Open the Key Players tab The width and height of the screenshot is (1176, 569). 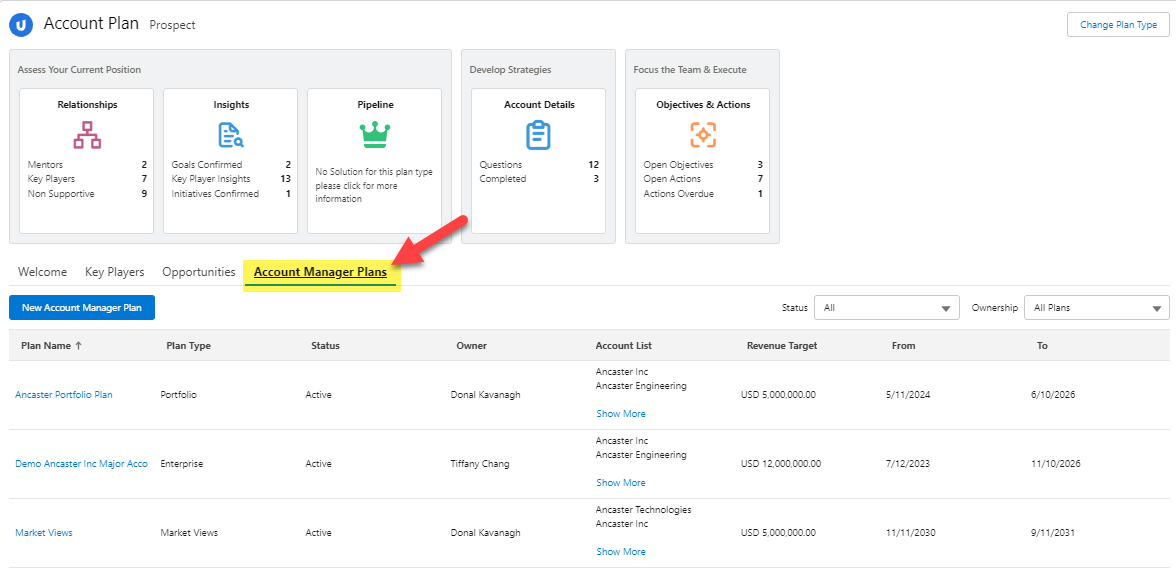114,272
